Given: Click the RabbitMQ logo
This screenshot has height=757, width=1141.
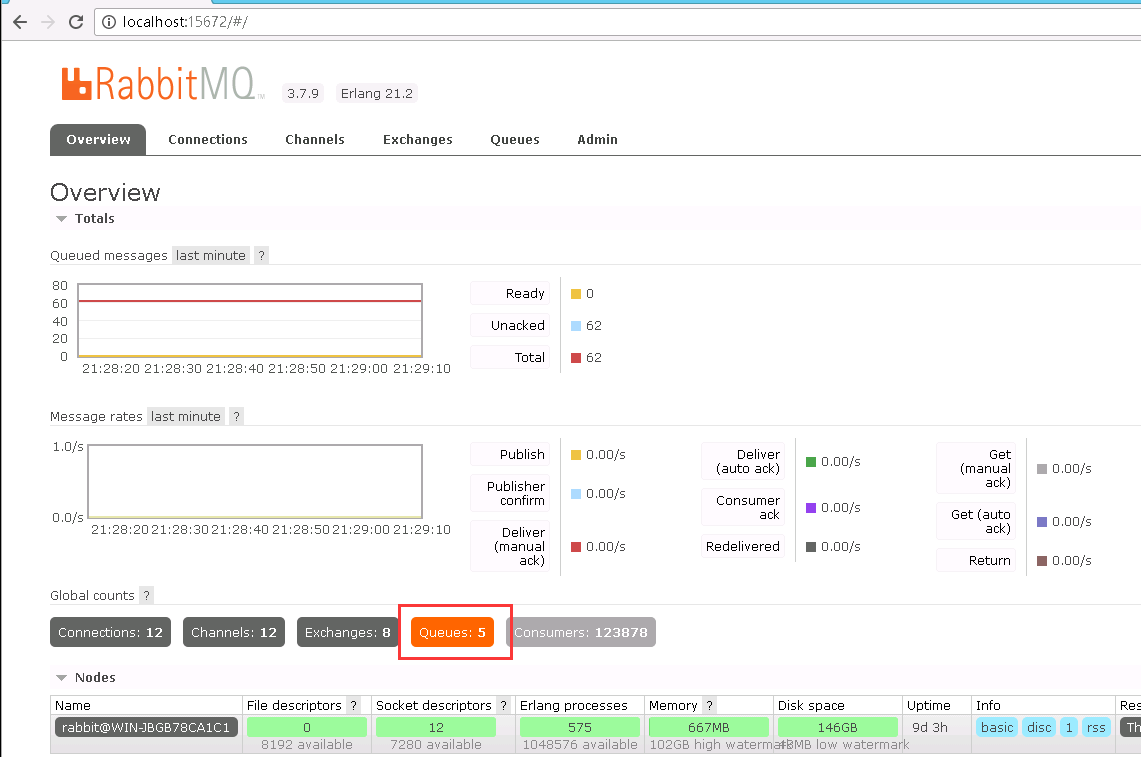Looking at the screenshot, I should click(160, 85).
